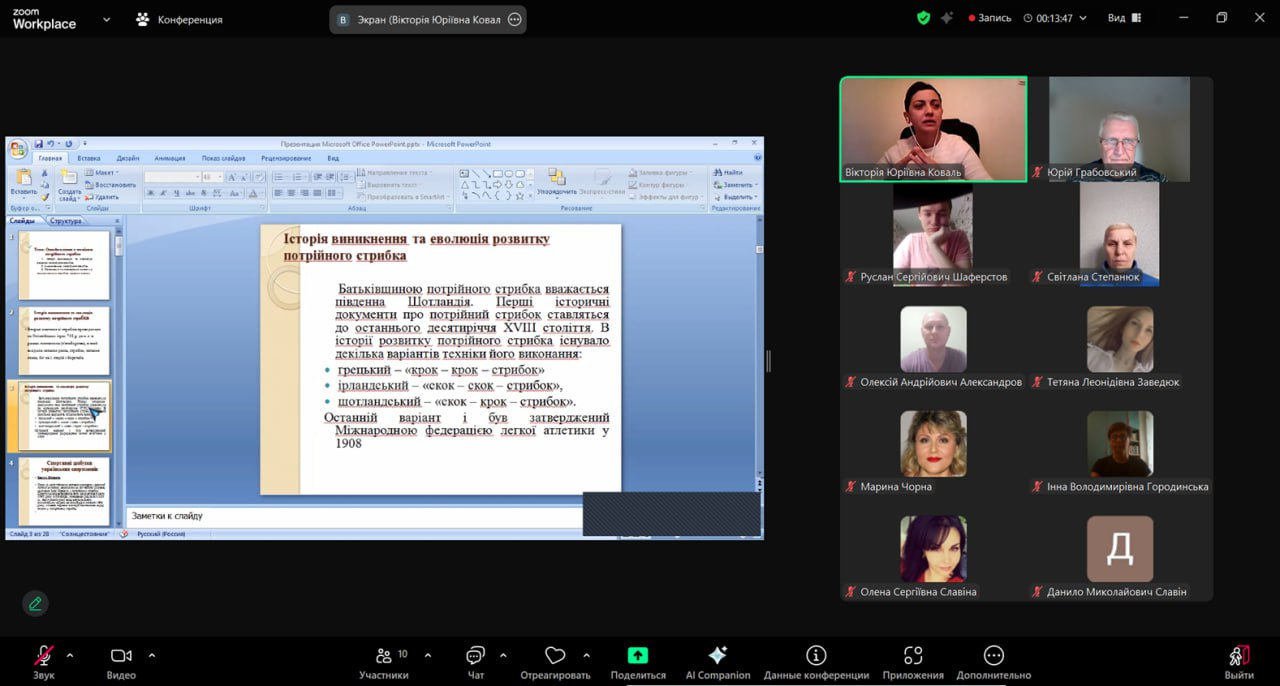Click the green annotation pencil icon
Screen dimensions: 1280x686
coord(35,603)
